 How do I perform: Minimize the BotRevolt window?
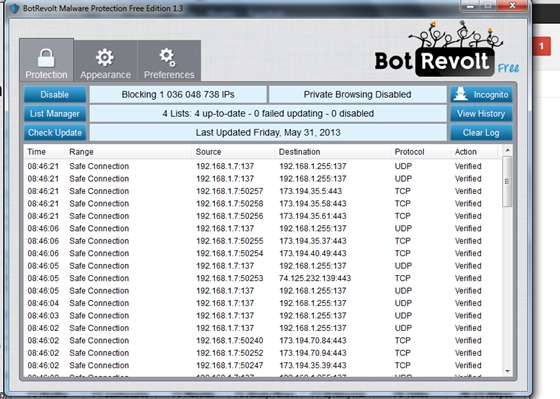470,5
